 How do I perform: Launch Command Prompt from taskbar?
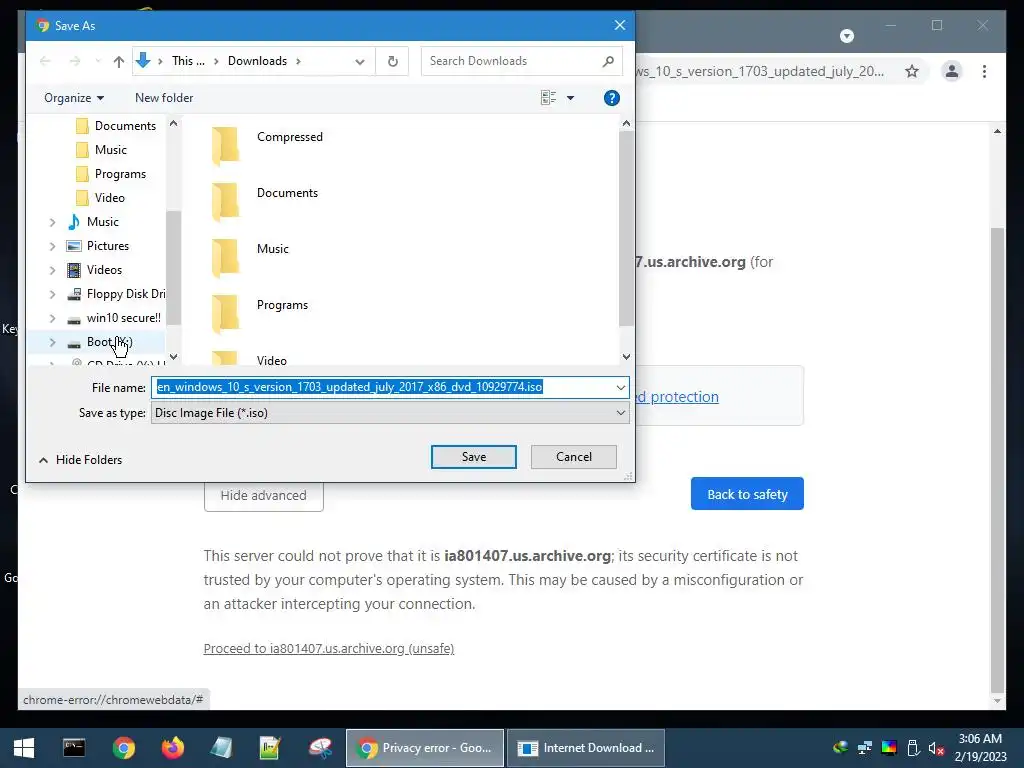point(74,748)
